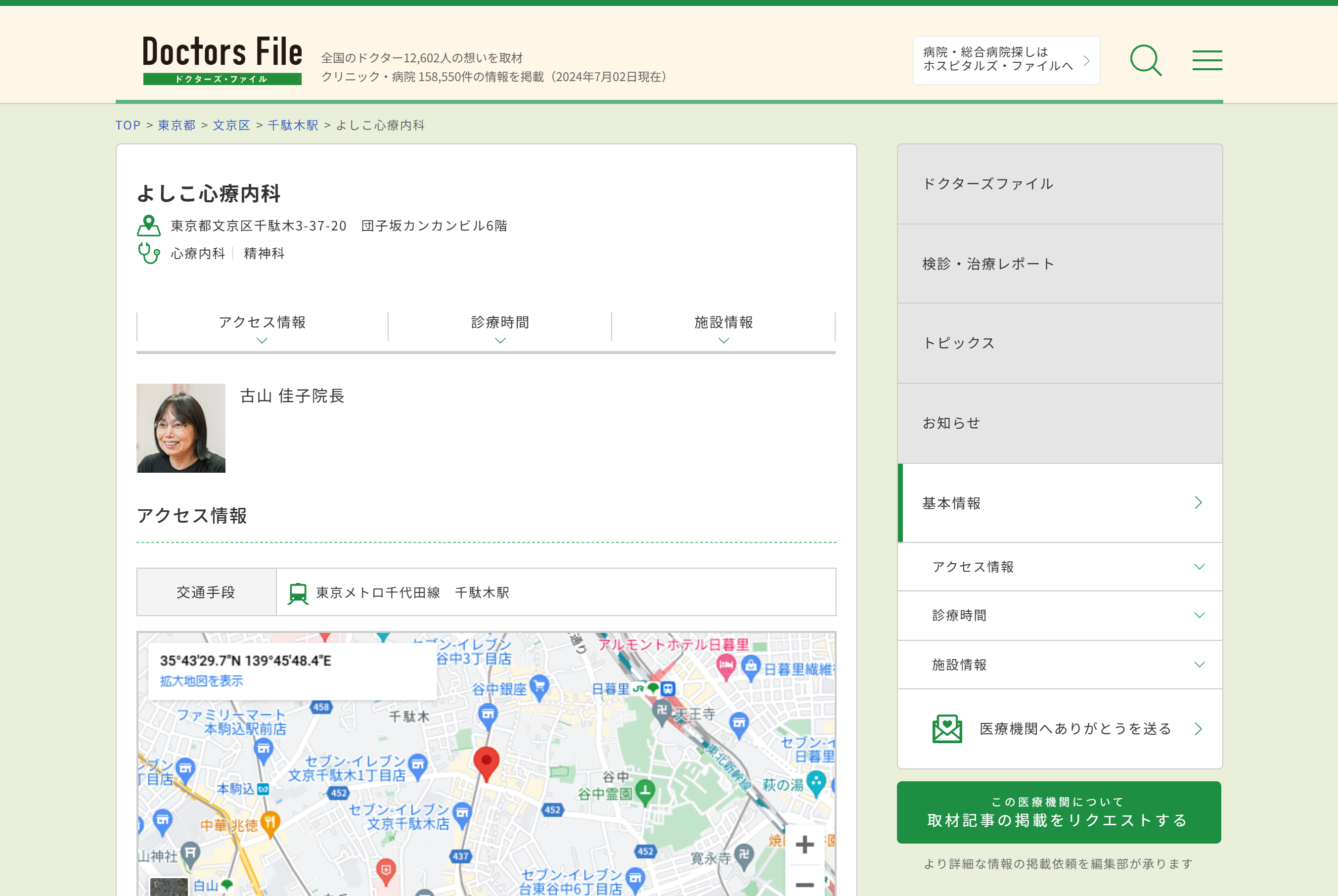Click the train icon beside 千代田線
Viewport: 1338px width, 896px height.
tap(298, 593)
